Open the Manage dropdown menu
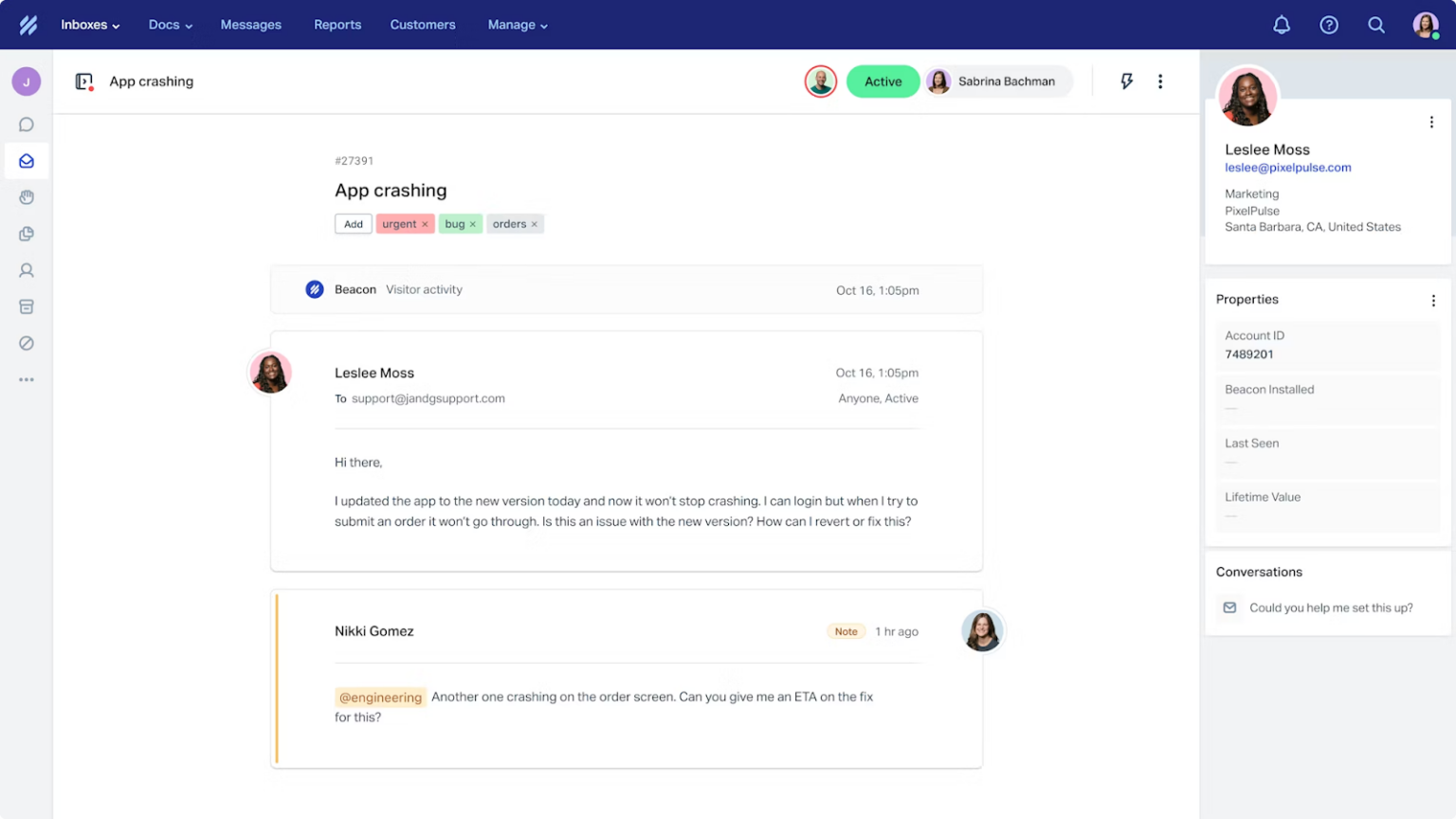This screenshot has width=1456, height=819. [x=518, y=25]
